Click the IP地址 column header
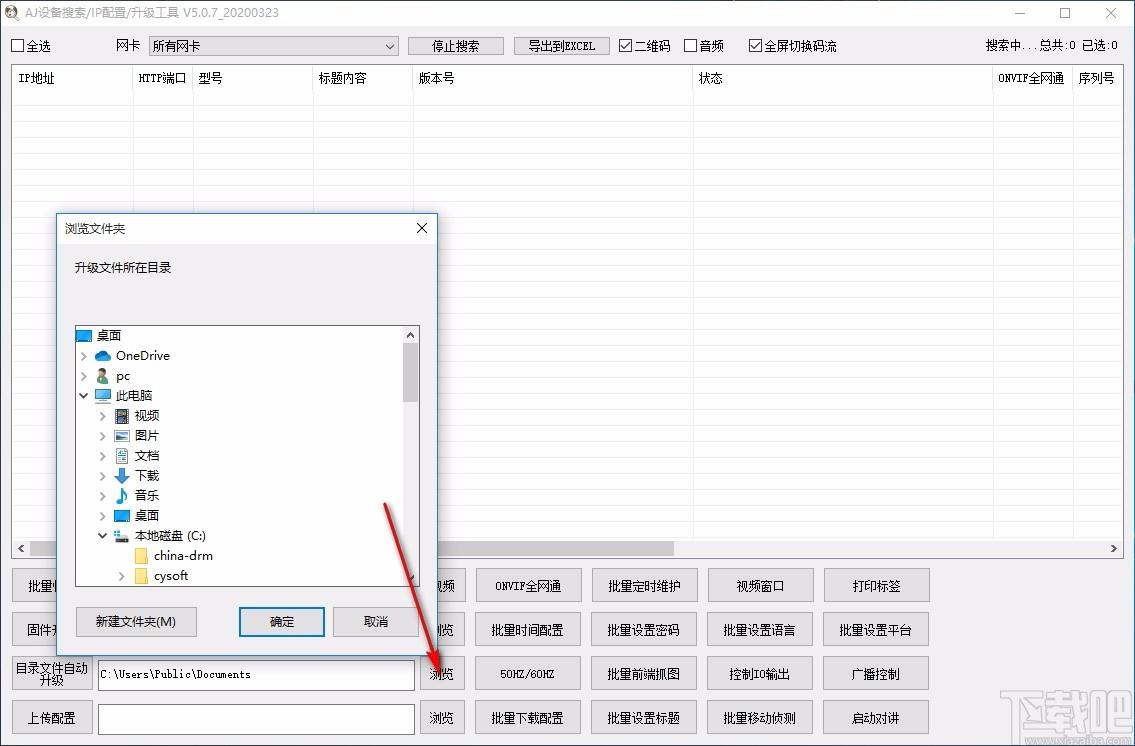Image resolution: width=1135 pixels, height=746 pixels. [x=72, y=78]
